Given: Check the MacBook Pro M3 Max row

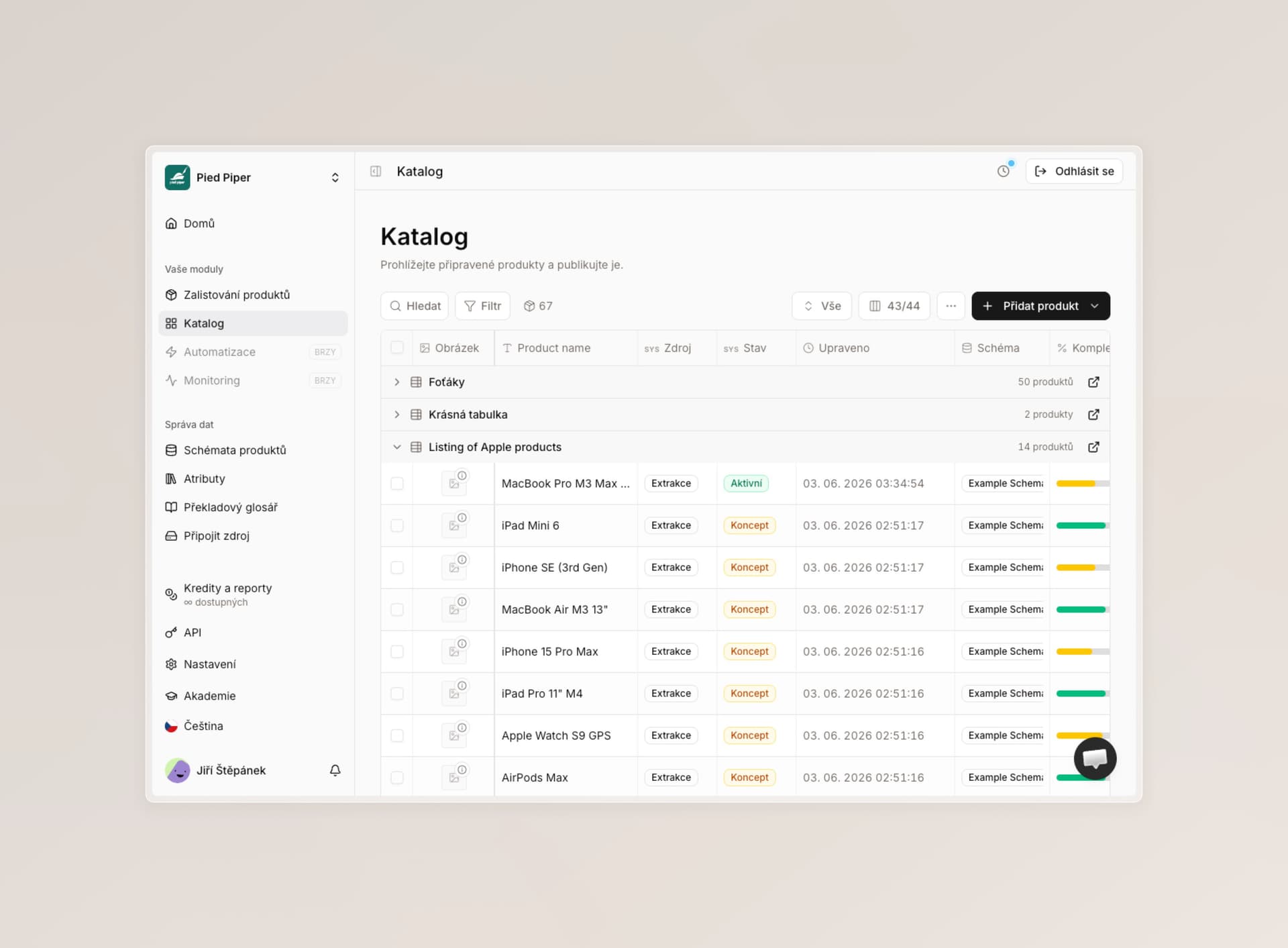Looking at the screenshot, I should coord(397,483).
